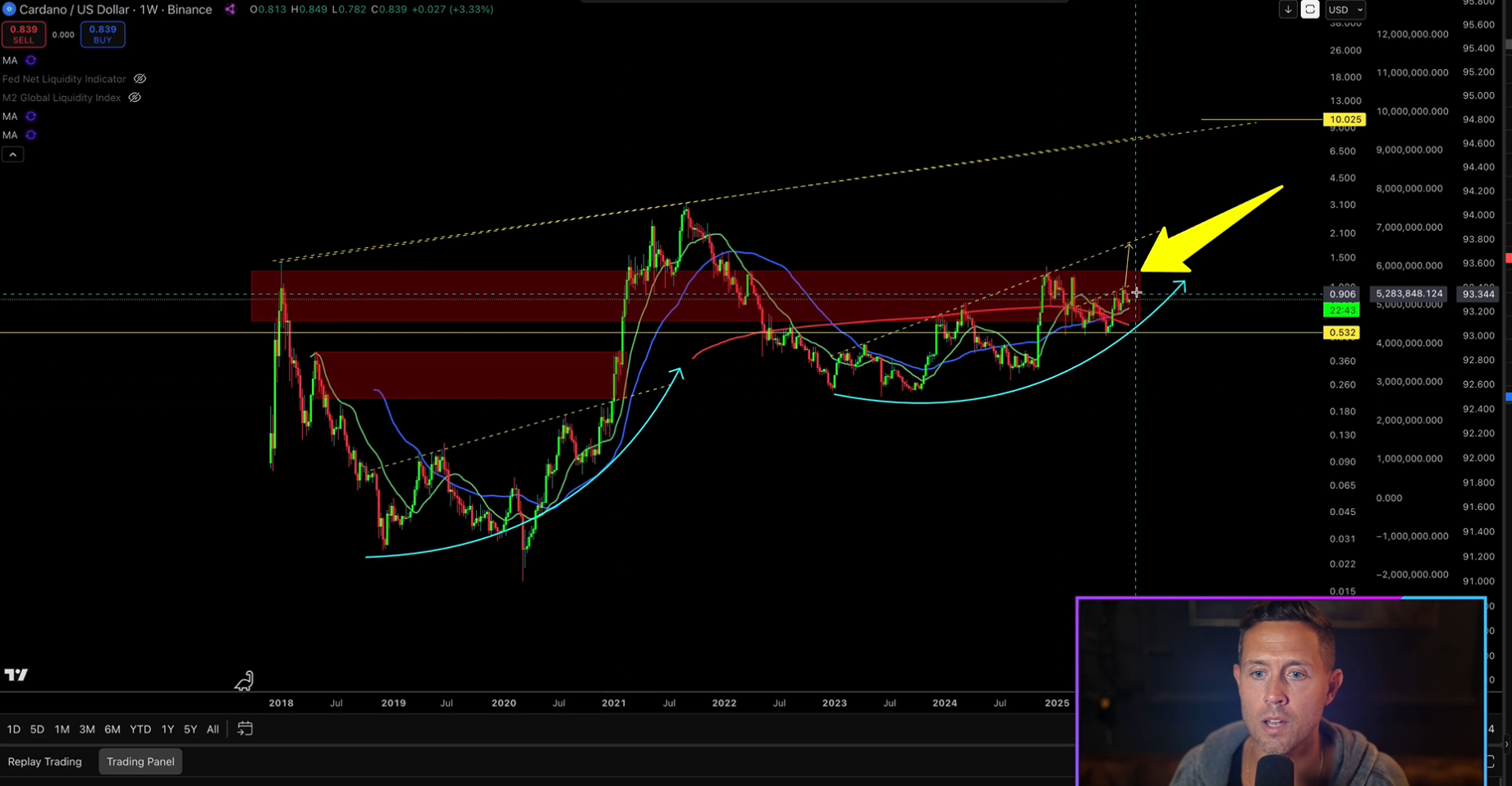Click the TradingView logo
1512x786 pixels.
coord(16,675)
